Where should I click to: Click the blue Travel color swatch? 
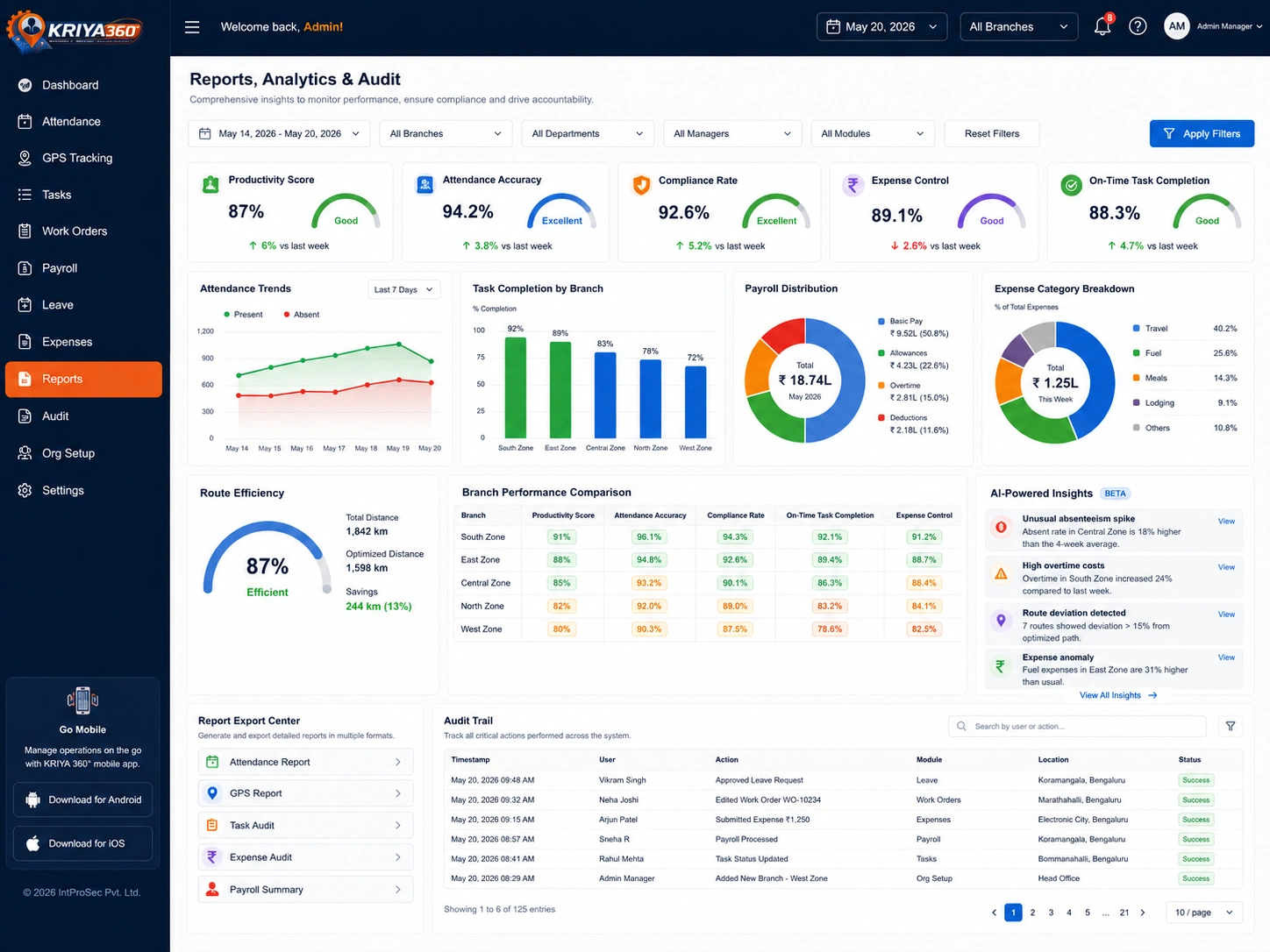click(x=1137, y=328)
